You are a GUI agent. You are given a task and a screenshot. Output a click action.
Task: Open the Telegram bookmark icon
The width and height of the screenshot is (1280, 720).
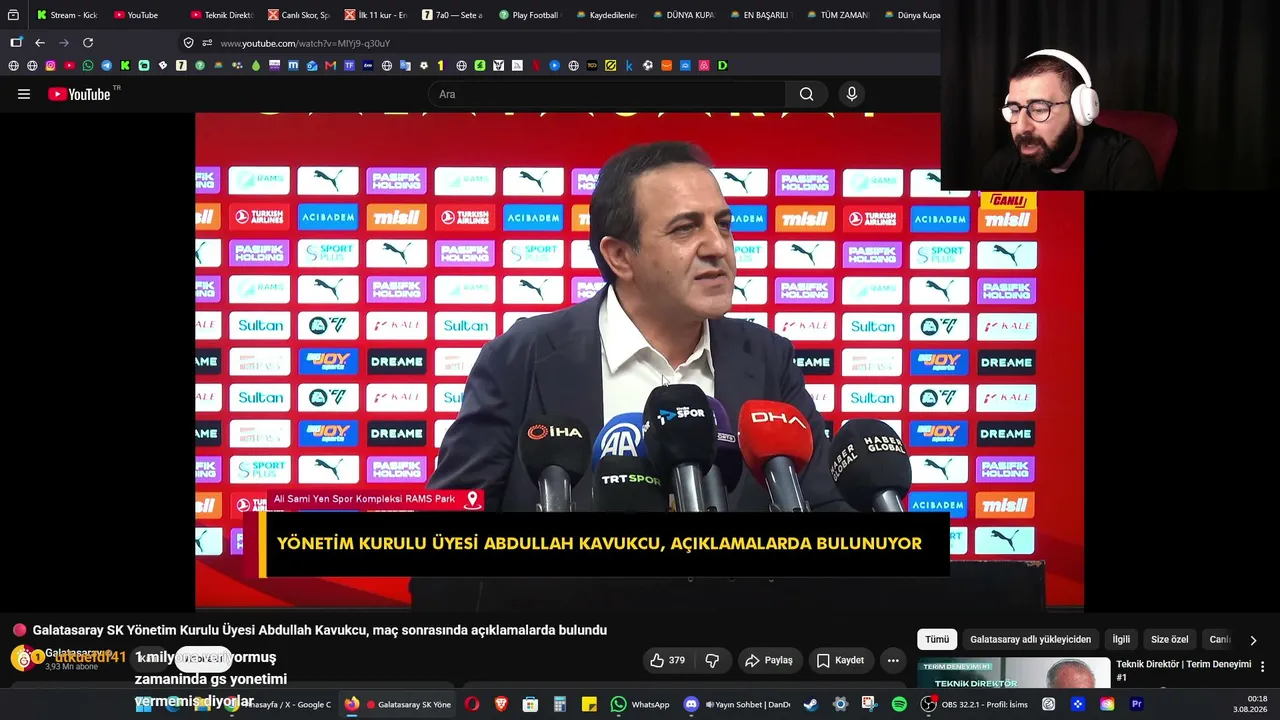(x=106, y=66)
